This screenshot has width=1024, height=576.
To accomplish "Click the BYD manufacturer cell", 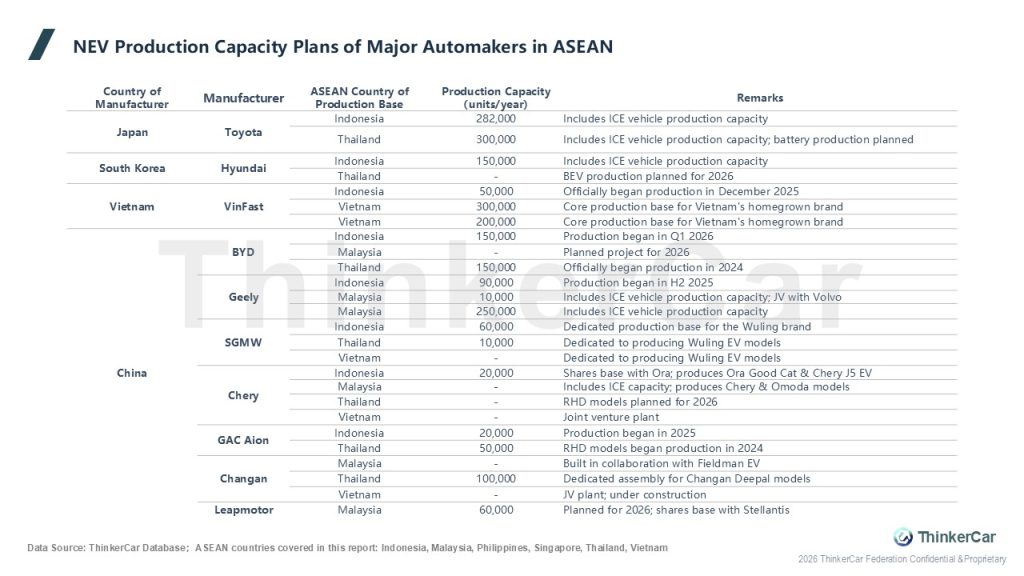I will pos(243,252).
